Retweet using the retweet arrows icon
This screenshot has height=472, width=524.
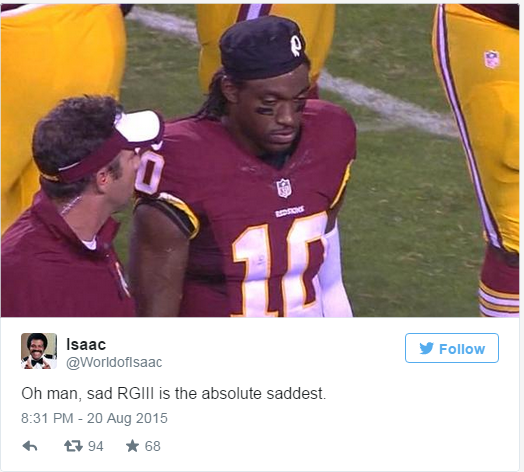(x=73, y=446)
